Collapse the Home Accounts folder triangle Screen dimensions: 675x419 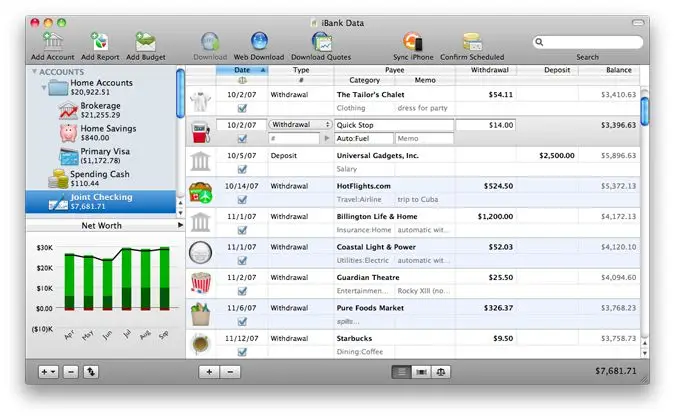click(x=44, y=88)
